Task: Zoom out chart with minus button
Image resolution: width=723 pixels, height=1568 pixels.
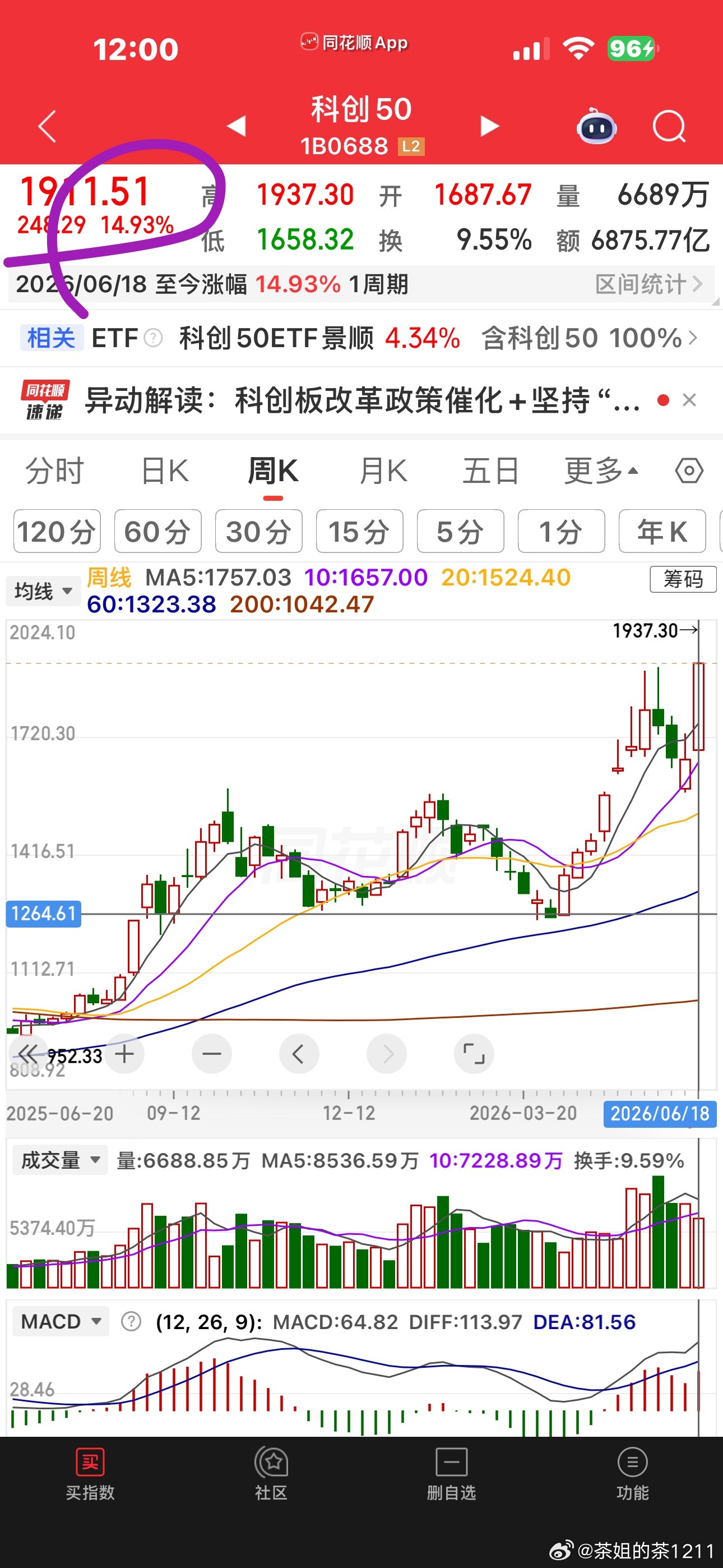Action: pos(211,1053)
